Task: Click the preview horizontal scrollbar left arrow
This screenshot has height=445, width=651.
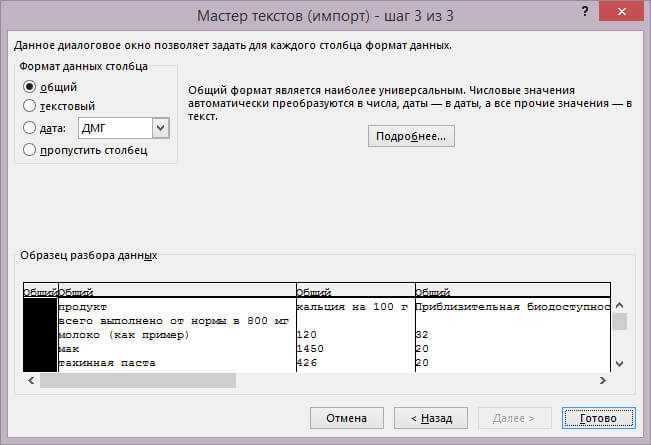Action: pos(32,381)
